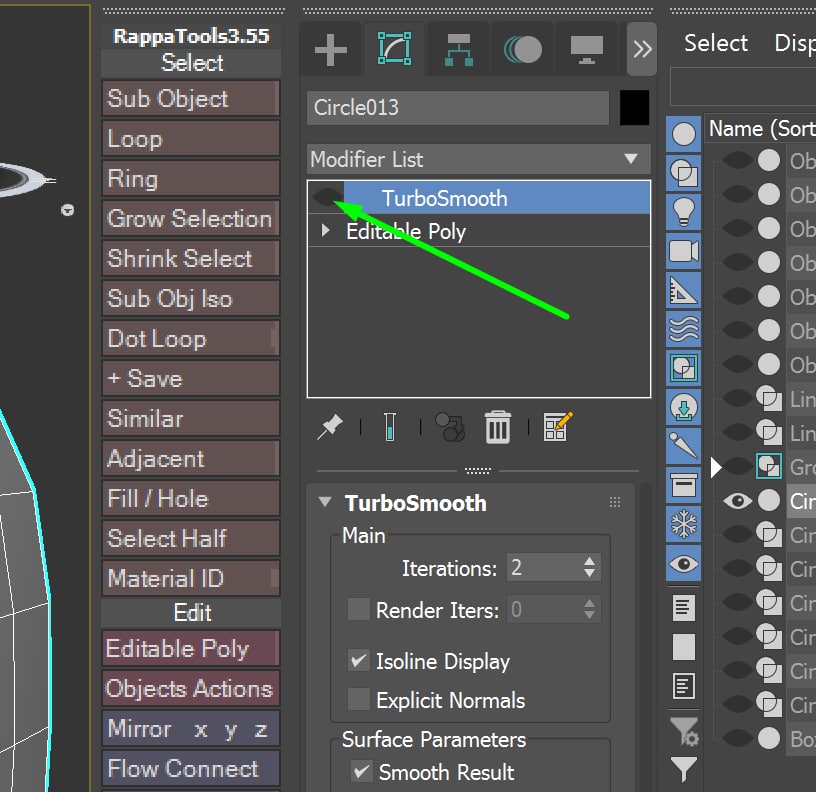Viewport: 816px width, 792px height.
Task: Click the Sub Obj Iso button
Action: [190, 299]
